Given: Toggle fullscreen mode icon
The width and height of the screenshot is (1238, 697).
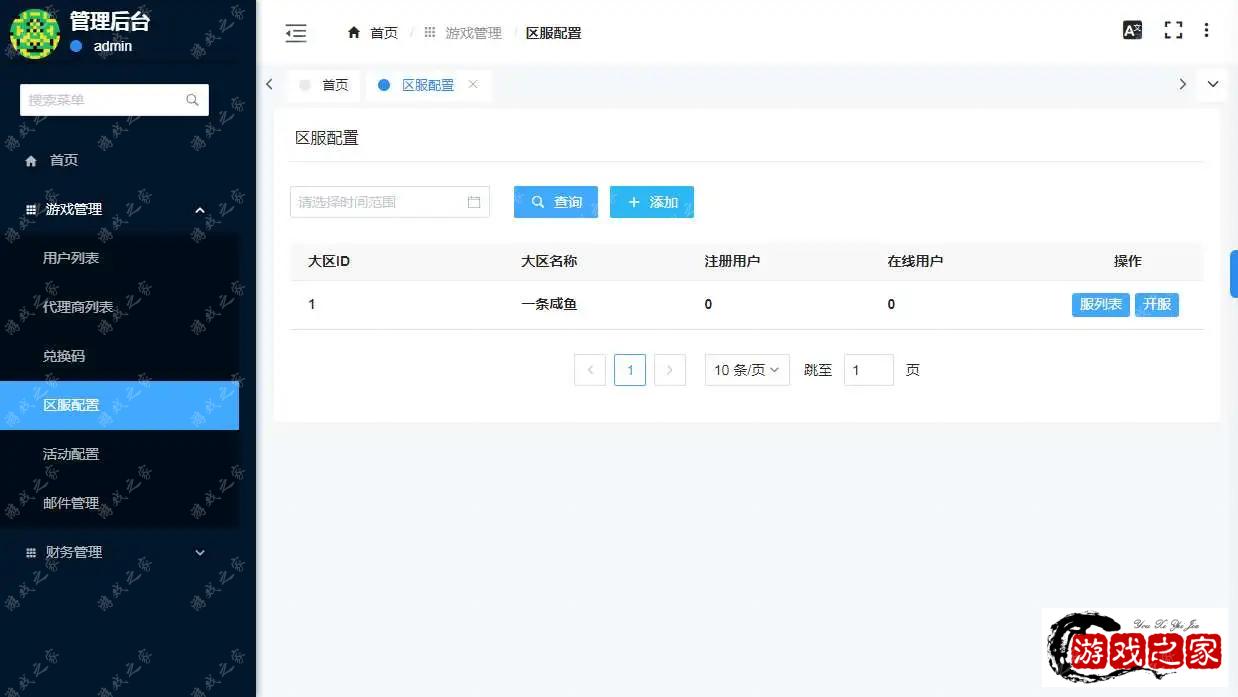Looking at the screenshot, I should (1173, 30).
